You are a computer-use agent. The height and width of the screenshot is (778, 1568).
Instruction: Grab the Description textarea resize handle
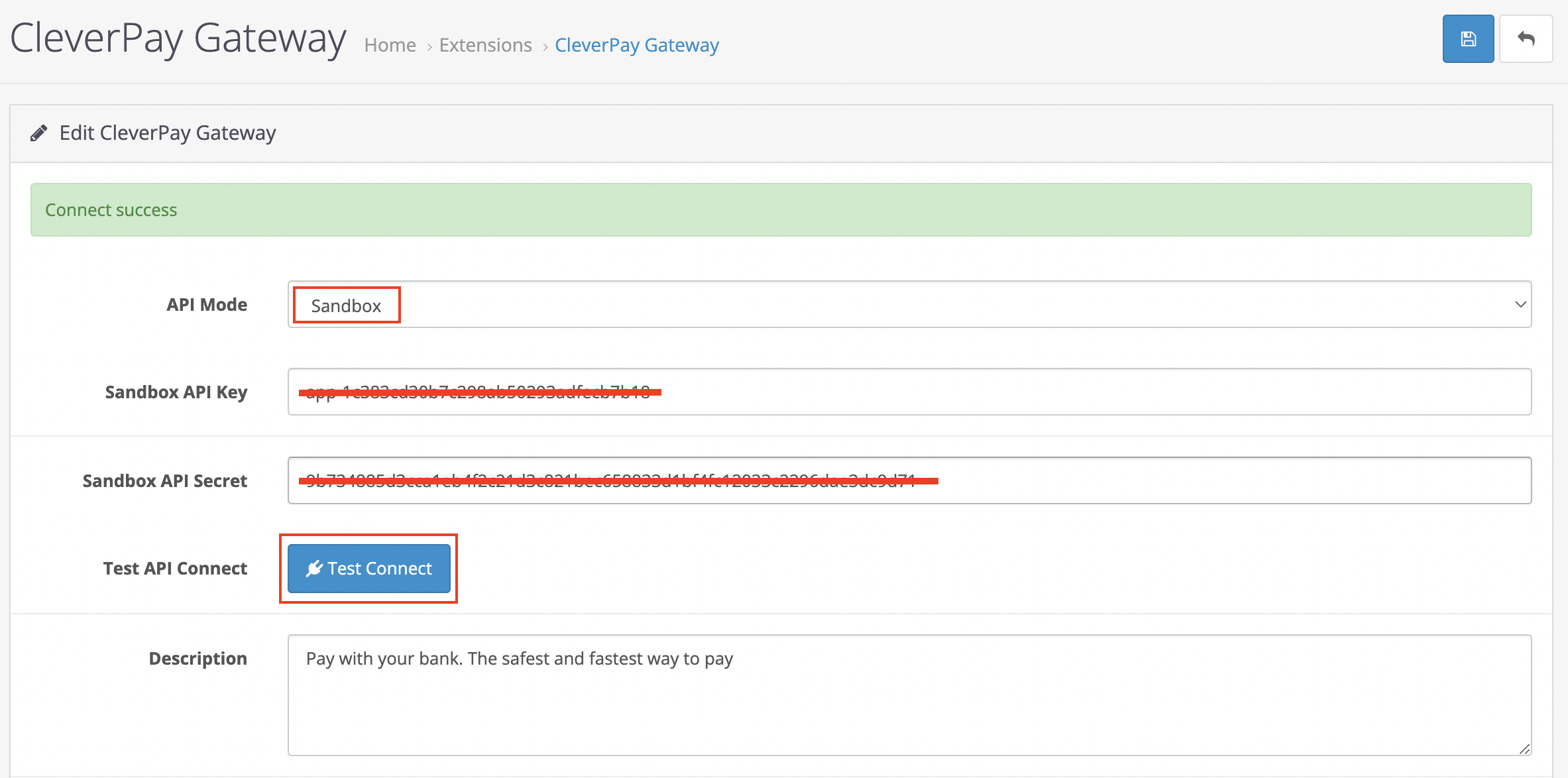1524,749
